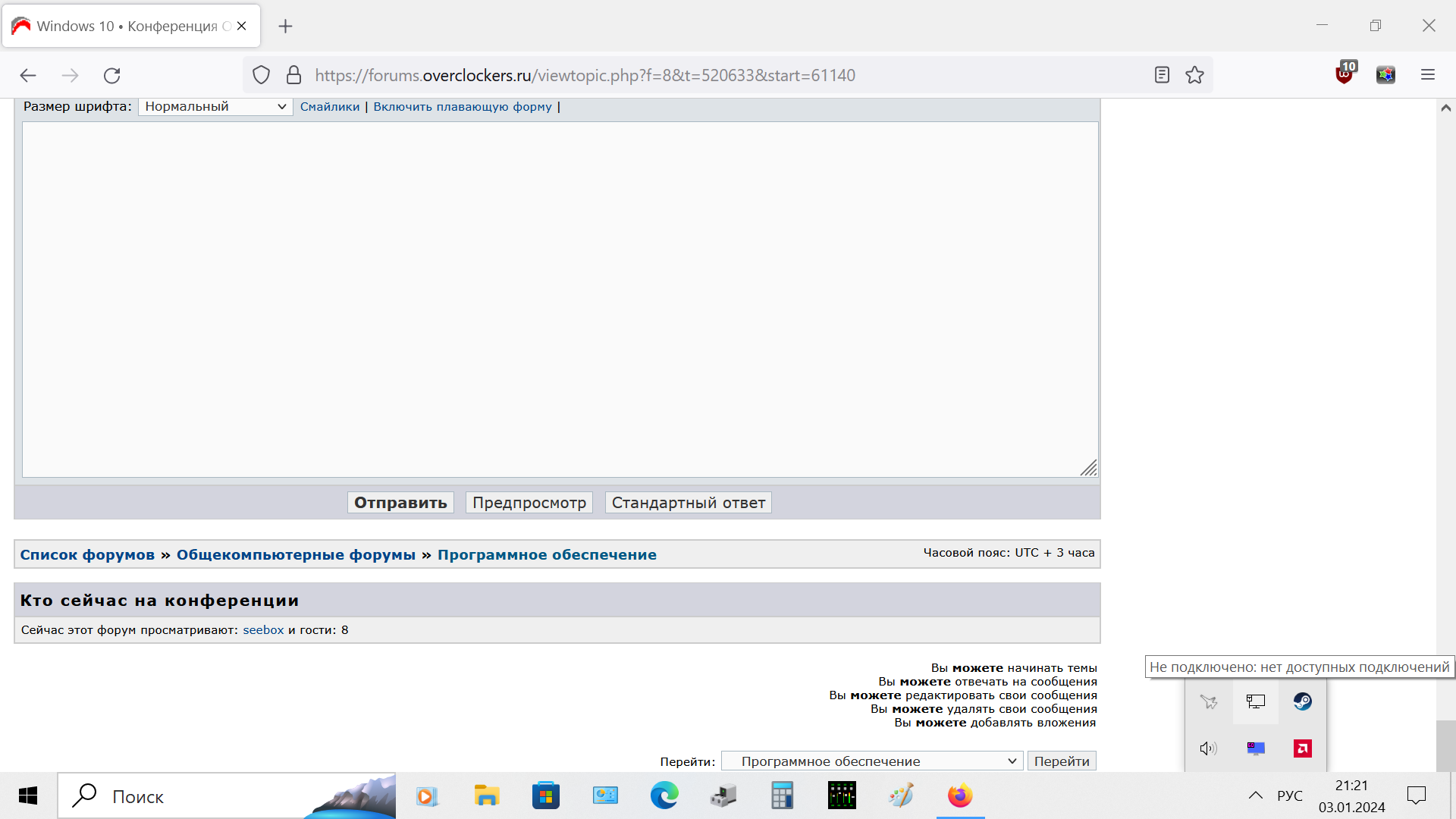Switch to the Windows 10 Конференция tab
This screenshot has height=819, width=1456.
(125, 27)
